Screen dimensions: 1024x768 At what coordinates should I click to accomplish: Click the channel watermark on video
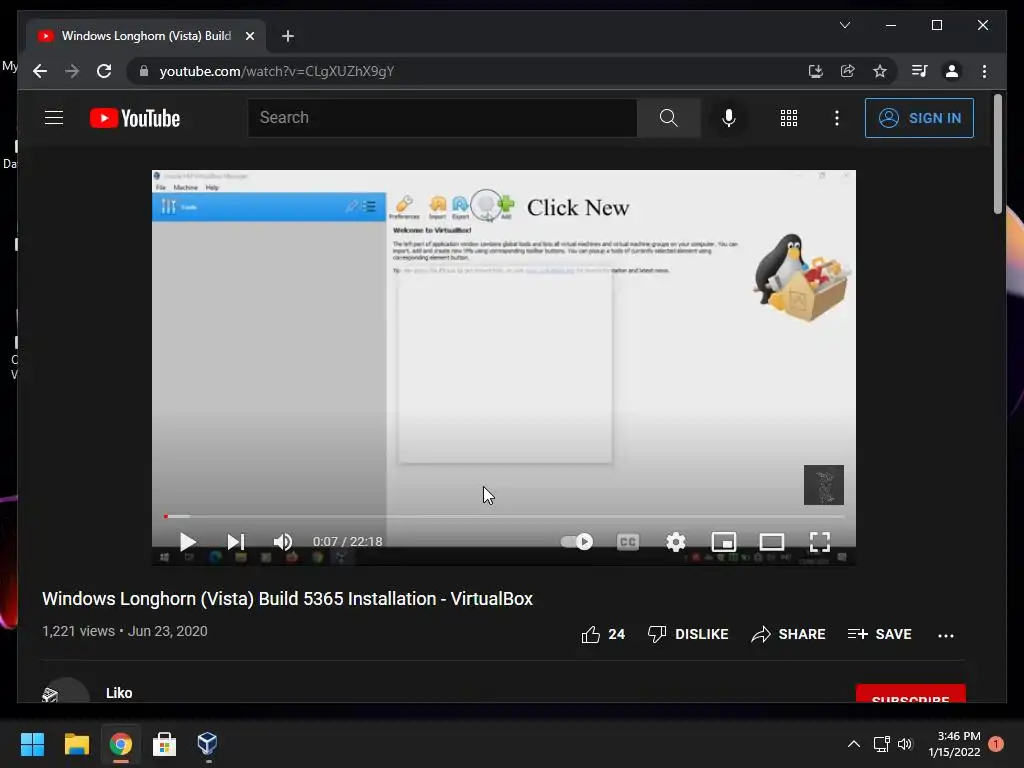tap(824, 485)
